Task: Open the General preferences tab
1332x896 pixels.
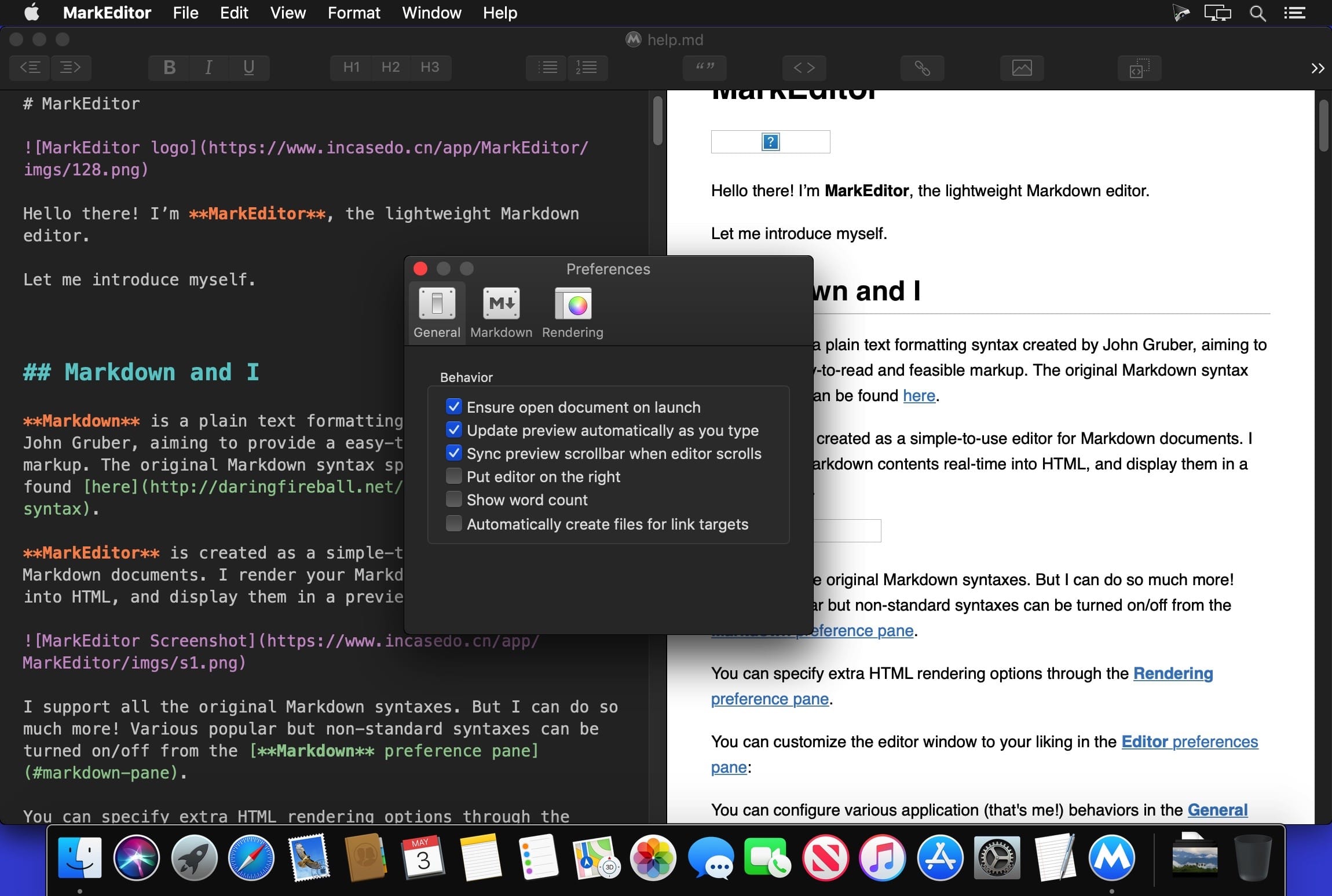Action: pos(437,313)
